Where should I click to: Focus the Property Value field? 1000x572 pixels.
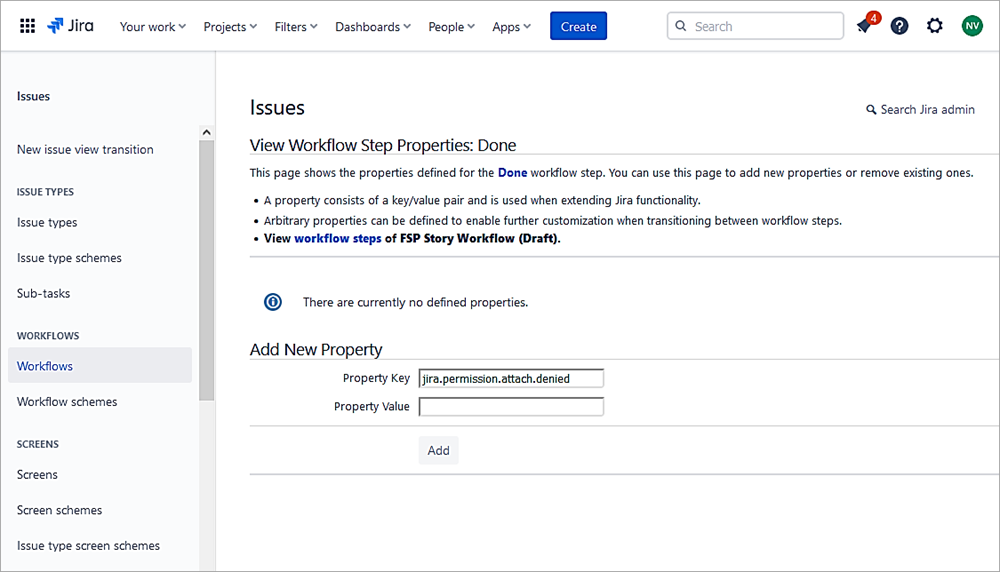[x=511, y=407]
